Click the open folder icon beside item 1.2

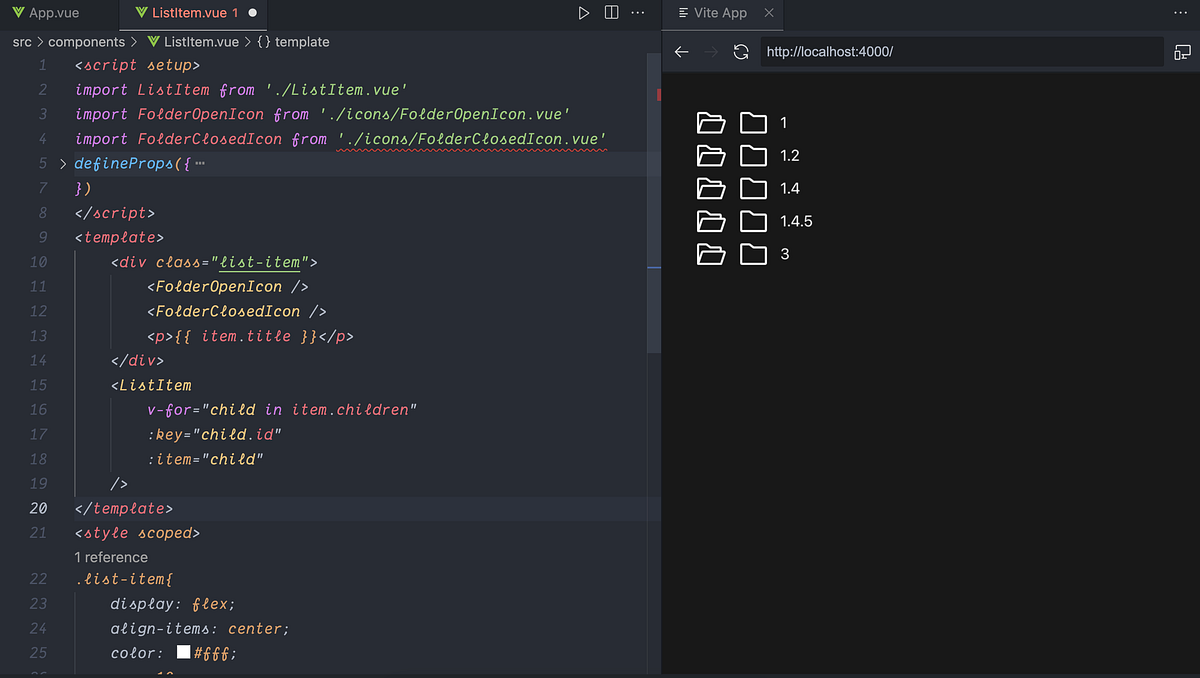pyautogui.click(x=711, y=155)
